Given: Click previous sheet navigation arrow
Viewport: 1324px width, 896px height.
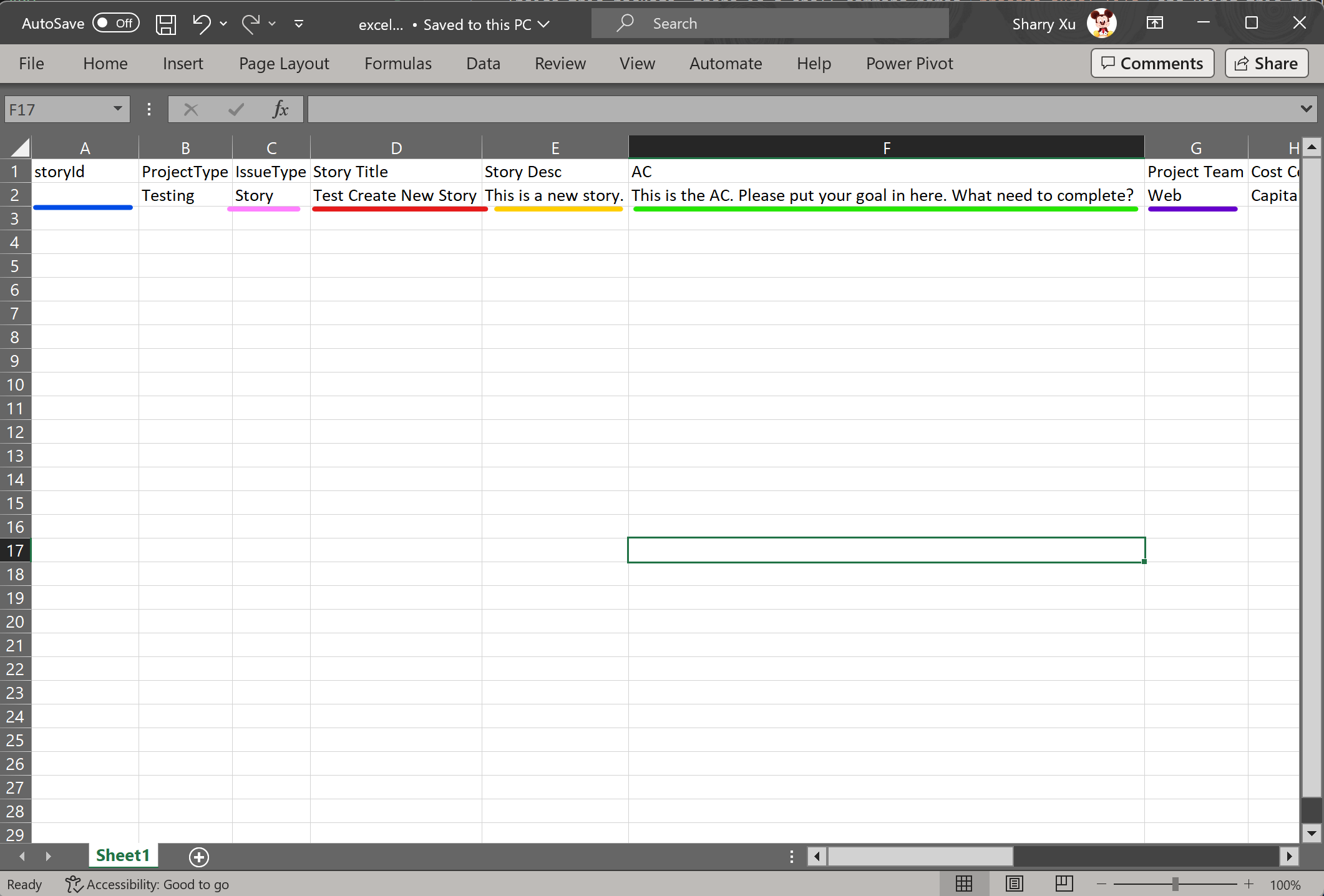Looking at the screenshot, I should coord(22,856).
